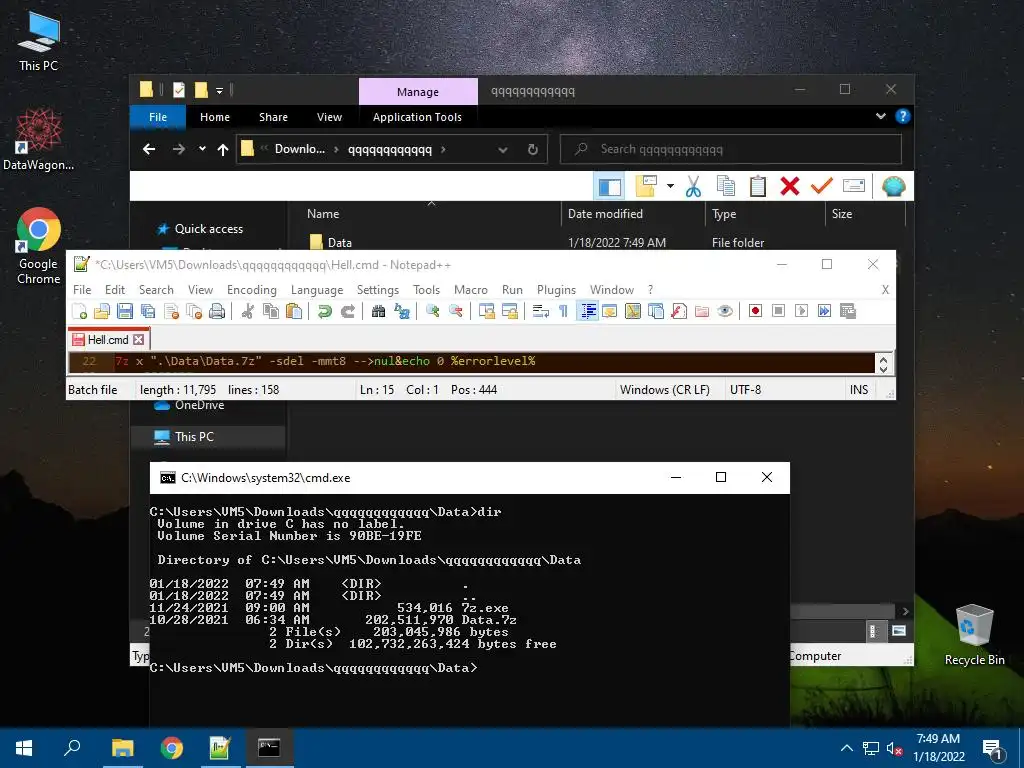Close the Hell.cmd tab

pyautogui.click(x=138, y=340)
